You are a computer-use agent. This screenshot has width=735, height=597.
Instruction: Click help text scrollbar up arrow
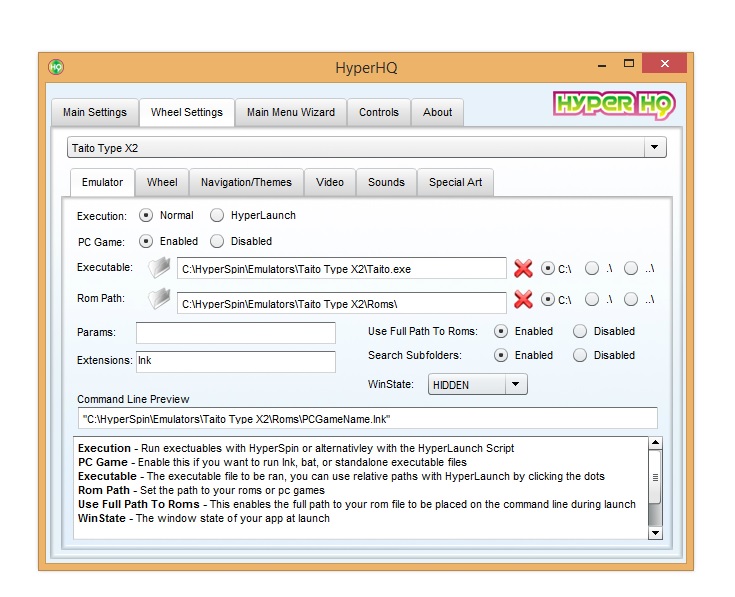point(655,442)
